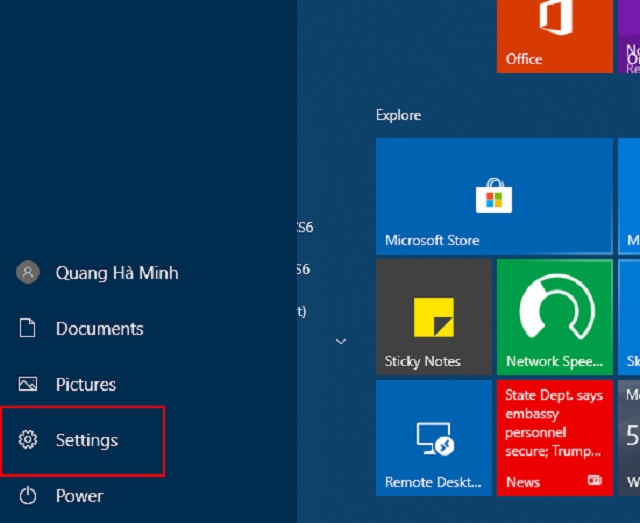The image size is (640, 523).
Task: Click the user avatar icon
Action: point(28,272)
